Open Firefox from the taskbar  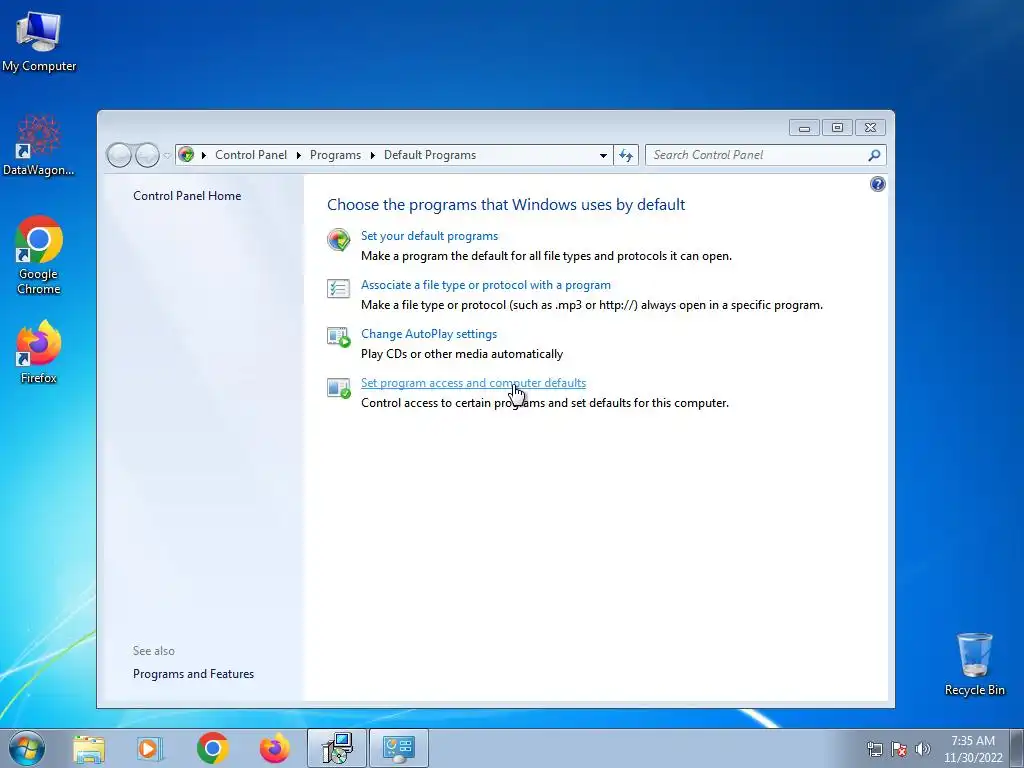point(274,748)
